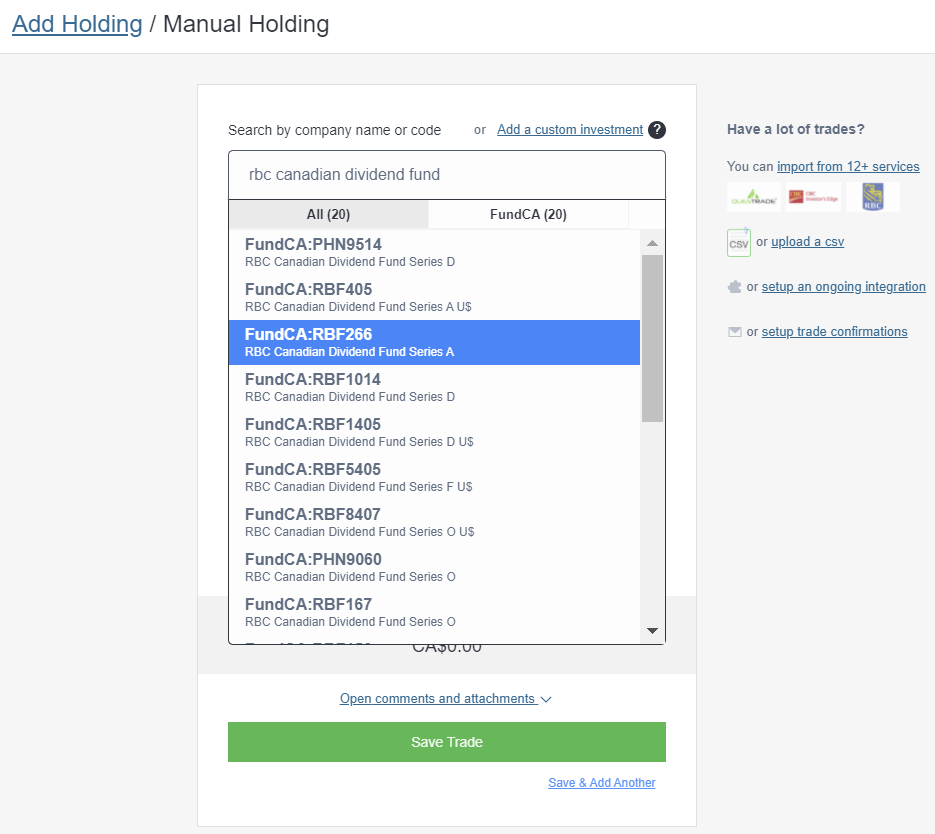Click the Questrade broker logo
Image resolution: width=935 pixels, height=834 pixels.
coord(754,197)
